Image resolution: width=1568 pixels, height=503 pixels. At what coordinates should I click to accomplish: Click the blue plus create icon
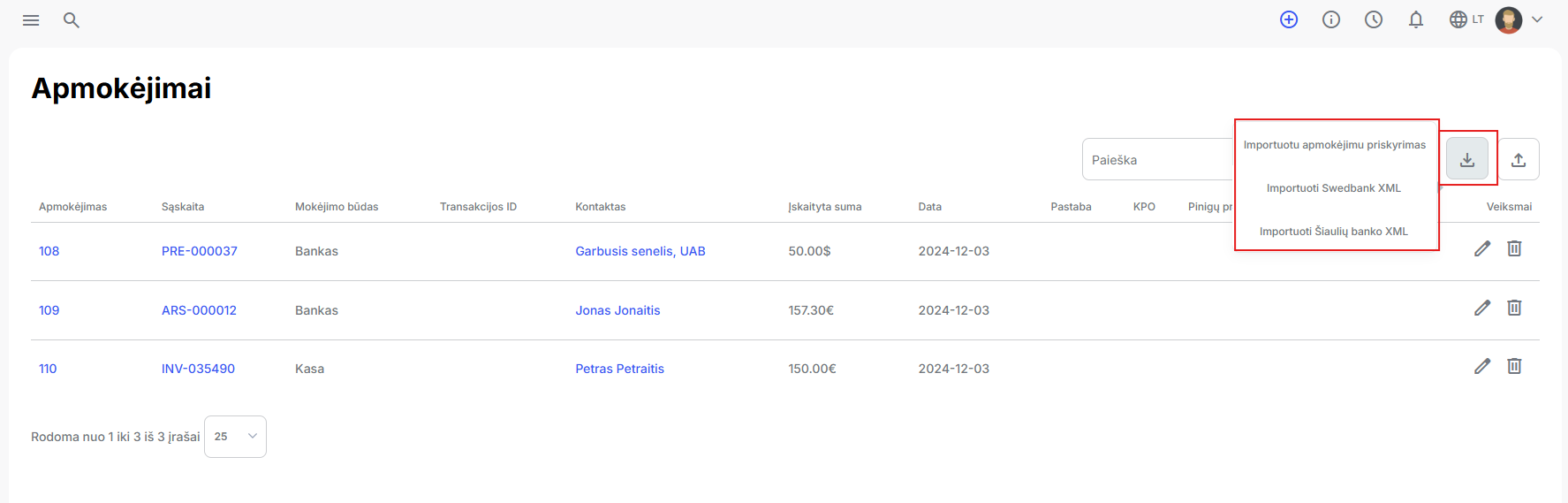click(x=1289, y=19)
